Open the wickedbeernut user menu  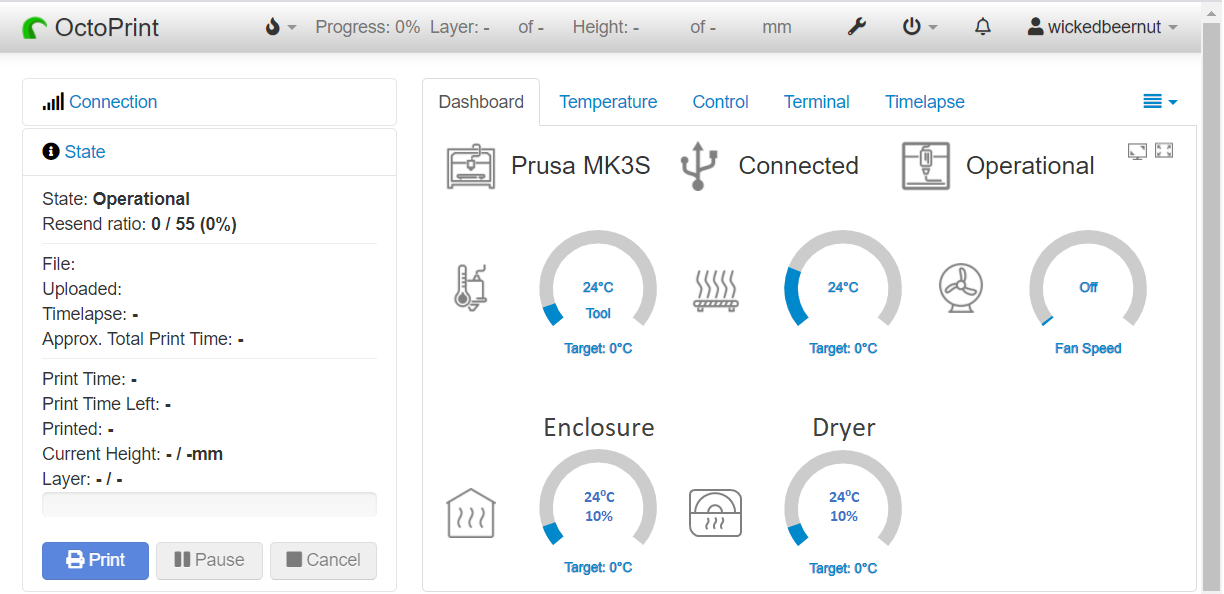coord(1101,27)
